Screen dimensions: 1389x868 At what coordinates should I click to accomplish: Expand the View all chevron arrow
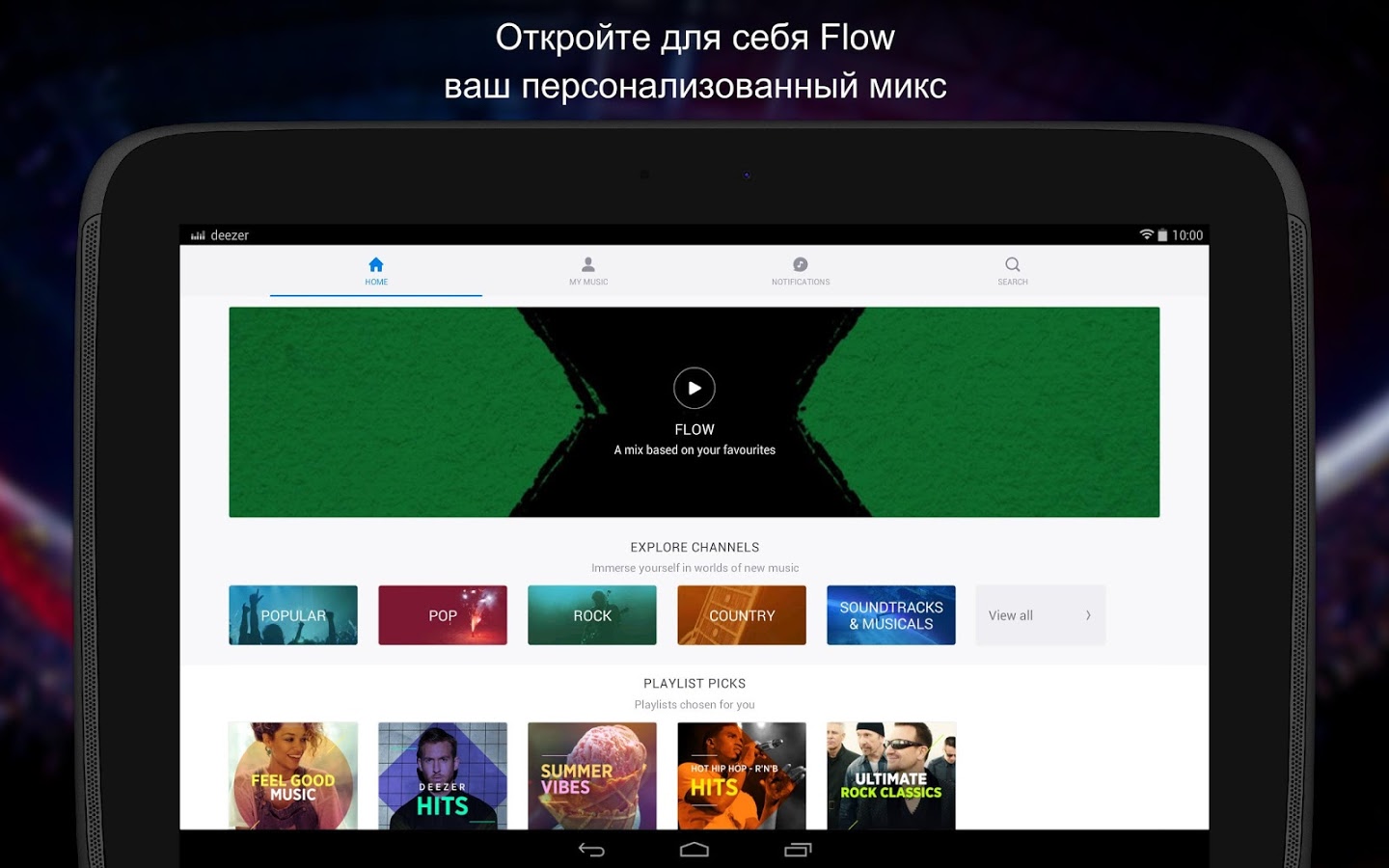click(x=1088, y=615)
